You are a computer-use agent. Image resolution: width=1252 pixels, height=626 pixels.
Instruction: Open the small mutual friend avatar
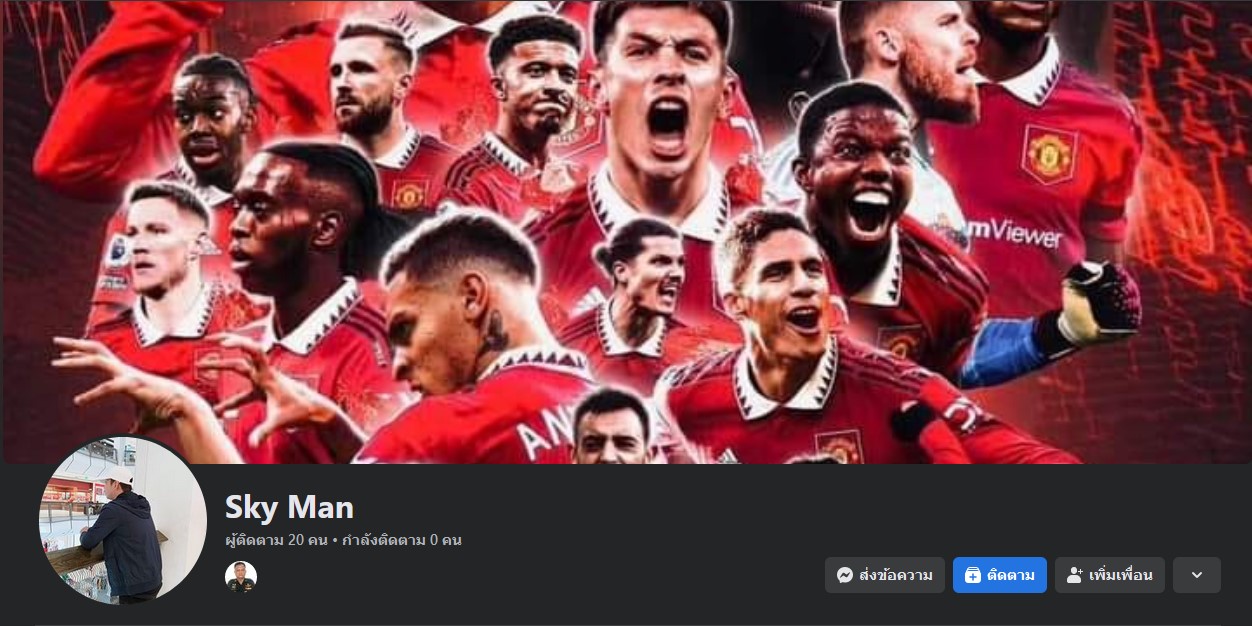[241, 577]
